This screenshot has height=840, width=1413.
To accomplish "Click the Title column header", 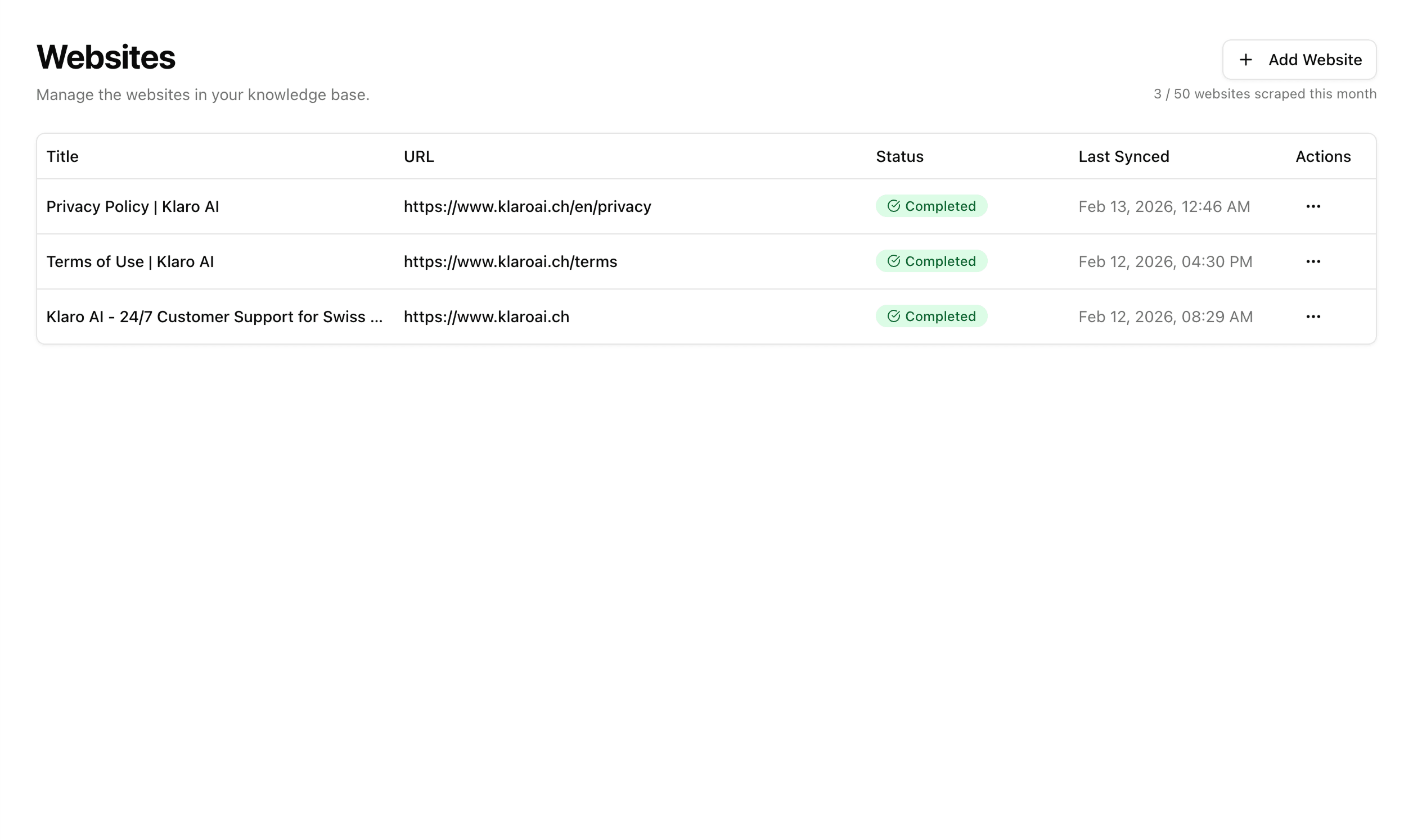I will [62, 157].
